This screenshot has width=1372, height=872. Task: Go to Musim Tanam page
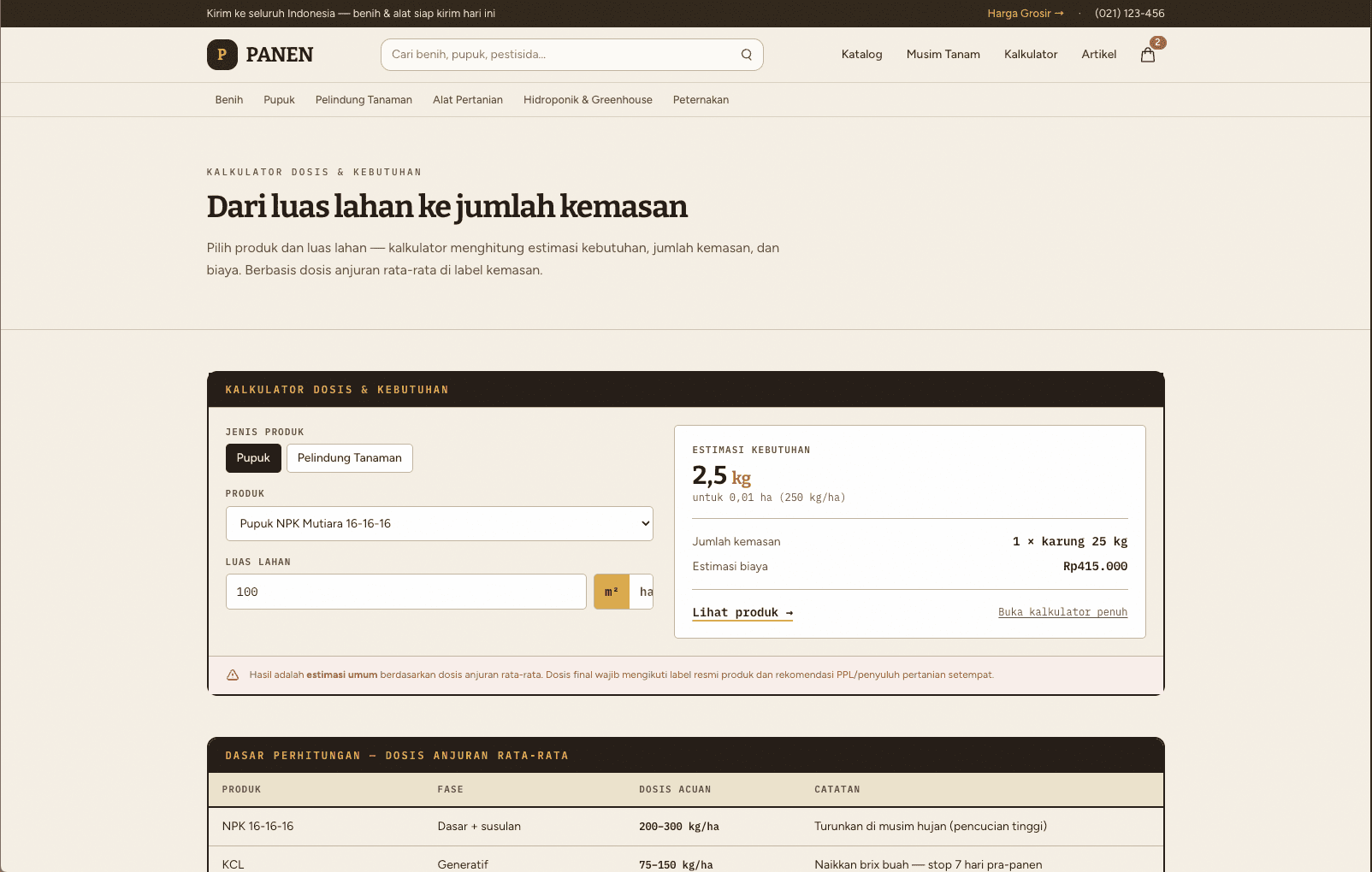pos(943,55)
